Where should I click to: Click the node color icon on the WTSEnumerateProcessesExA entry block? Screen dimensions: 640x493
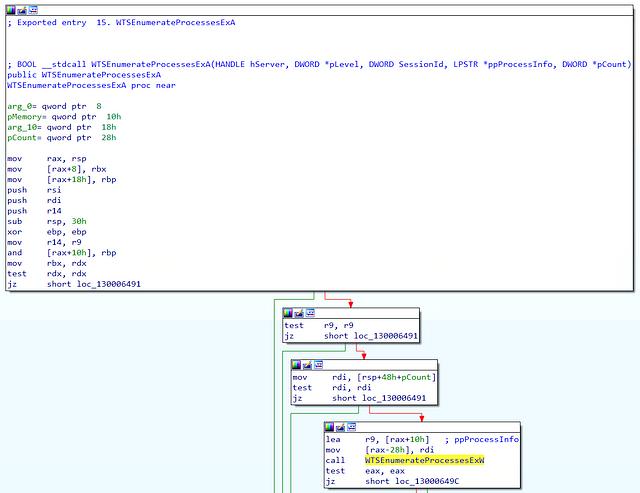(11, 10)
